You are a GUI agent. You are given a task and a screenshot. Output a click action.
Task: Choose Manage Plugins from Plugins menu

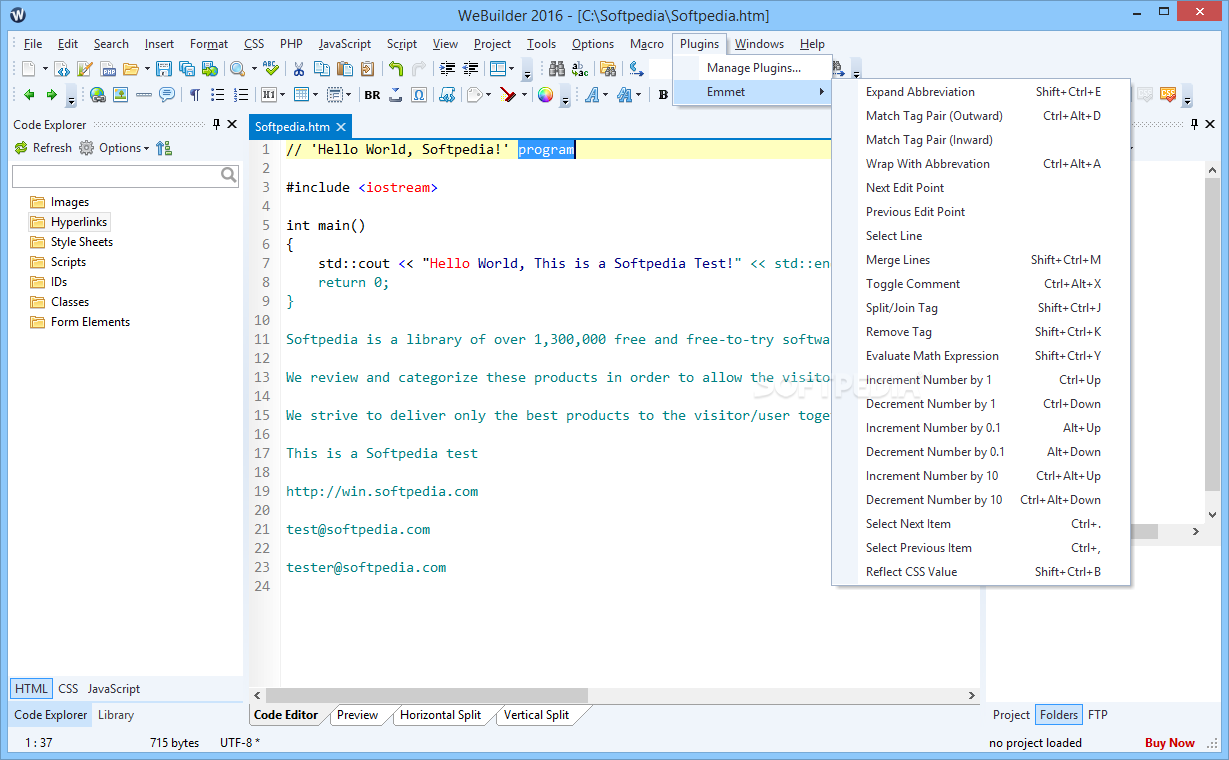click(x=754, y=68)
